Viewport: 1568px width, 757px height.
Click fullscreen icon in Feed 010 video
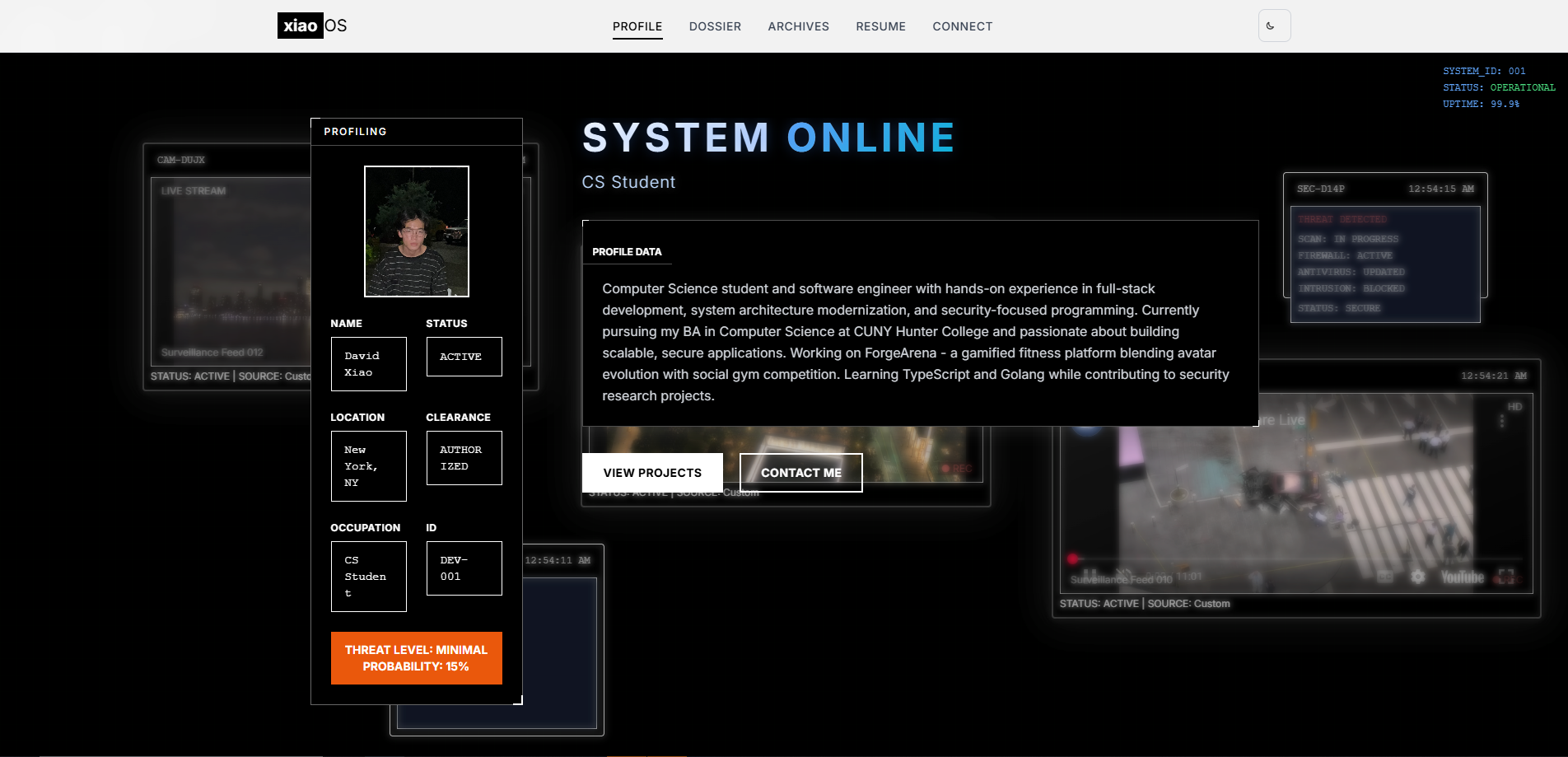1505,577
